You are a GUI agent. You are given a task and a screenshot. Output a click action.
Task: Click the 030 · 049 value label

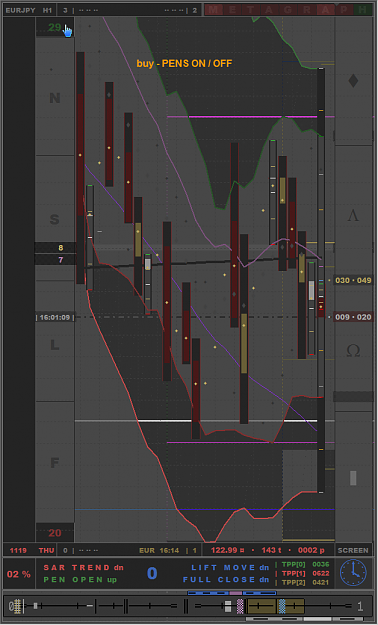click(353, 281)
